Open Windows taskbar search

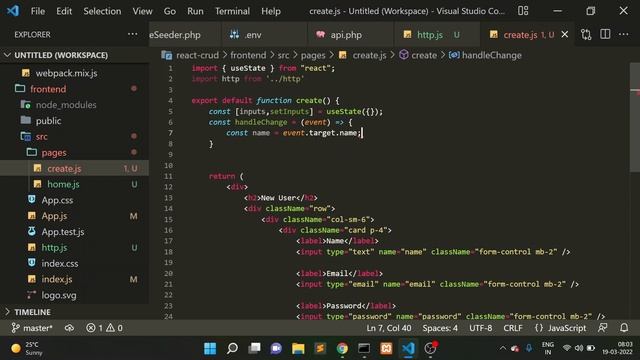tap(232, 348)
